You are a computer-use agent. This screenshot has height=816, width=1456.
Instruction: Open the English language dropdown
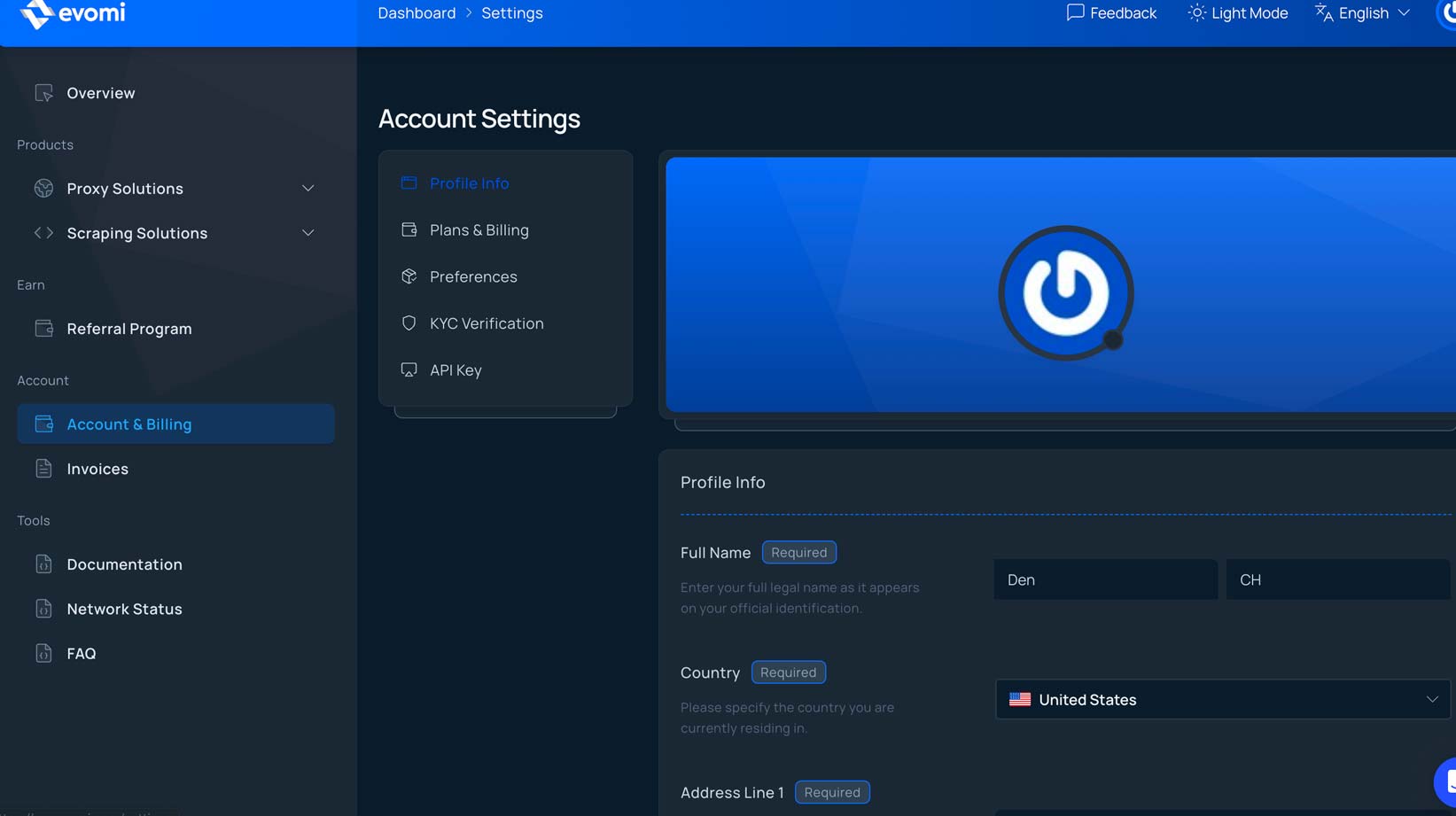click(1363, 13)
